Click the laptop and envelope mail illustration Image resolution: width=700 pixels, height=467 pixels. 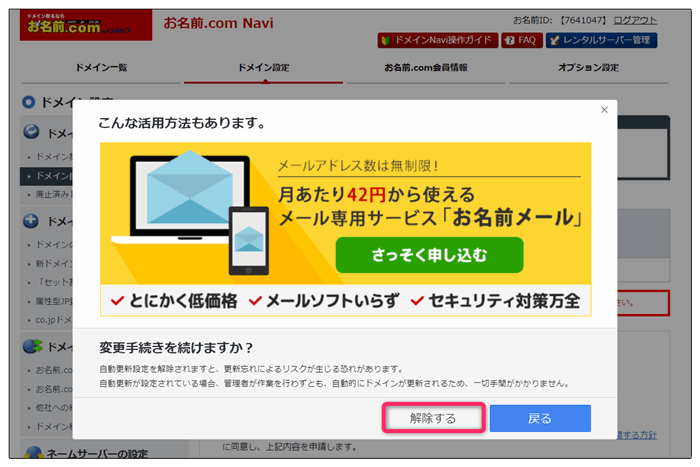click(x=190, y=196)
